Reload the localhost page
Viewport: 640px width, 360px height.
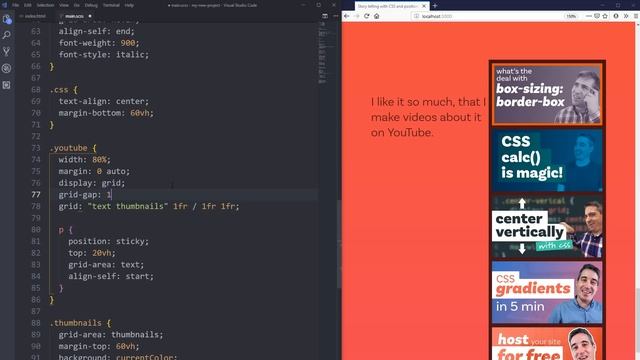point(367,16)
